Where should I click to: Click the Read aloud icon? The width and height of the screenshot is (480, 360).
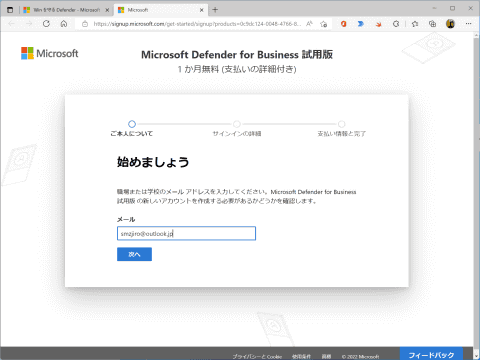pyautogui.click(x=309, y=24)
